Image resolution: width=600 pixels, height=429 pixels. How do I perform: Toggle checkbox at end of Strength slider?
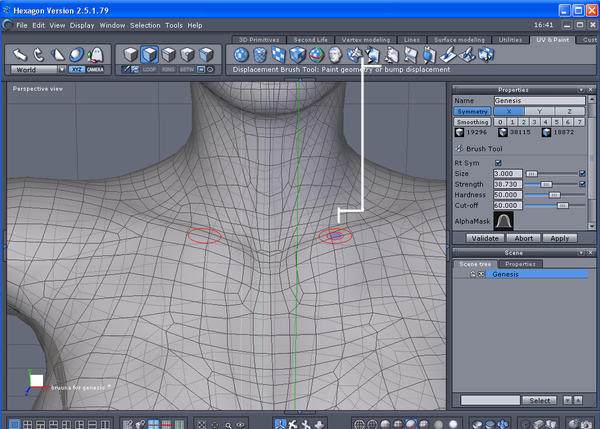pyautogui.click(x=583, y=184)
